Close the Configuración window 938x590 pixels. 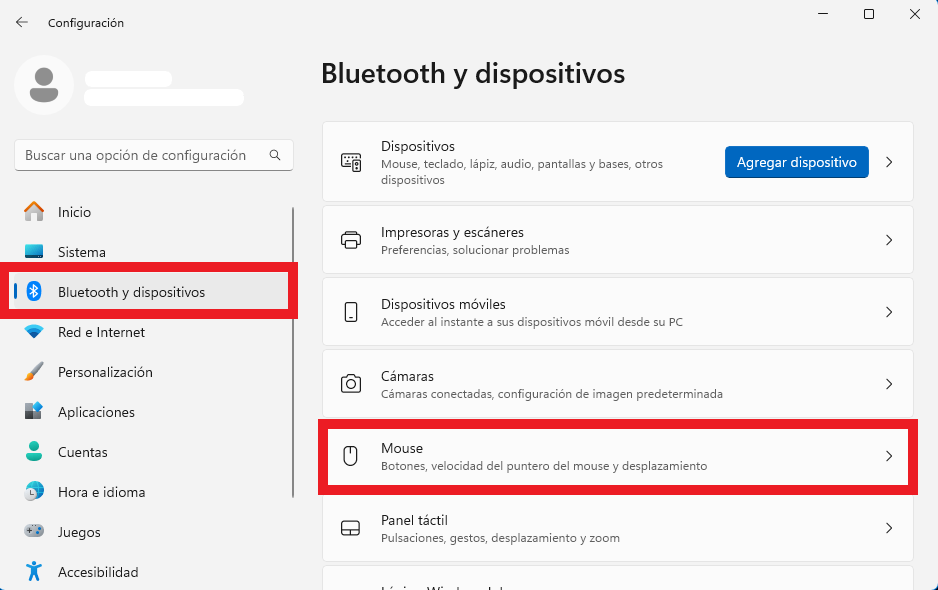915,14
